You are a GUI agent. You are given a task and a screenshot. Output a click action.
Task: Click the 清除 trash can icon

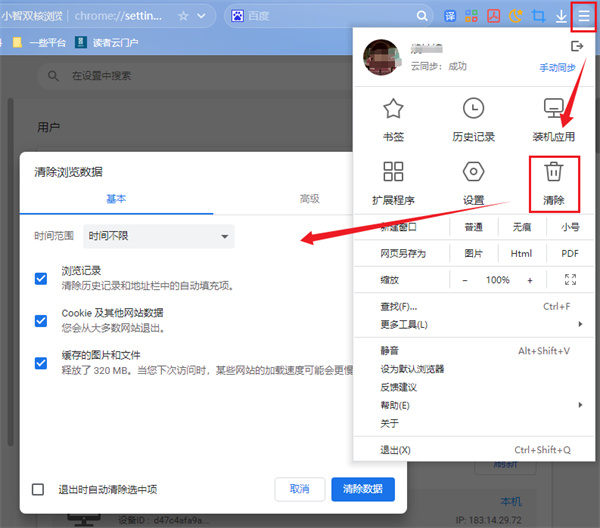[x=554, y=171]
